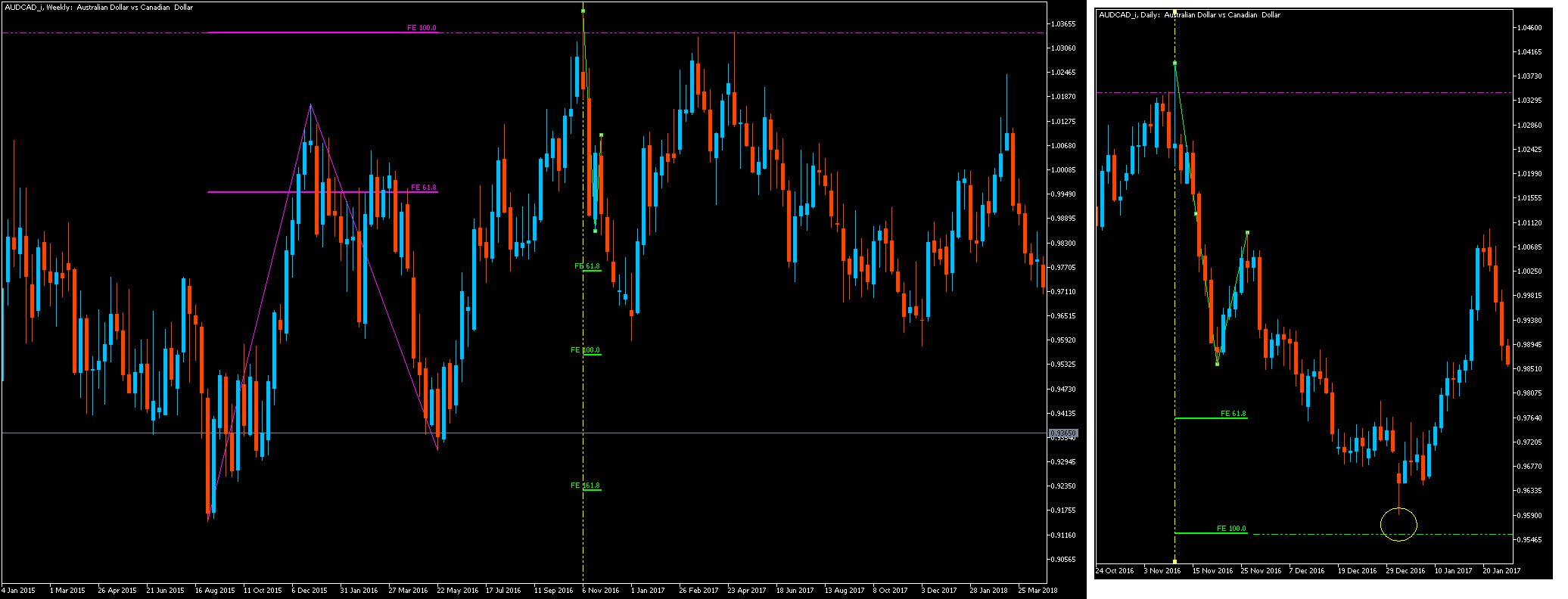Viewport: 1568px width, 599px height.
Task: Click price 0.97110 on weekly price axis
Action: (1063, 292)
